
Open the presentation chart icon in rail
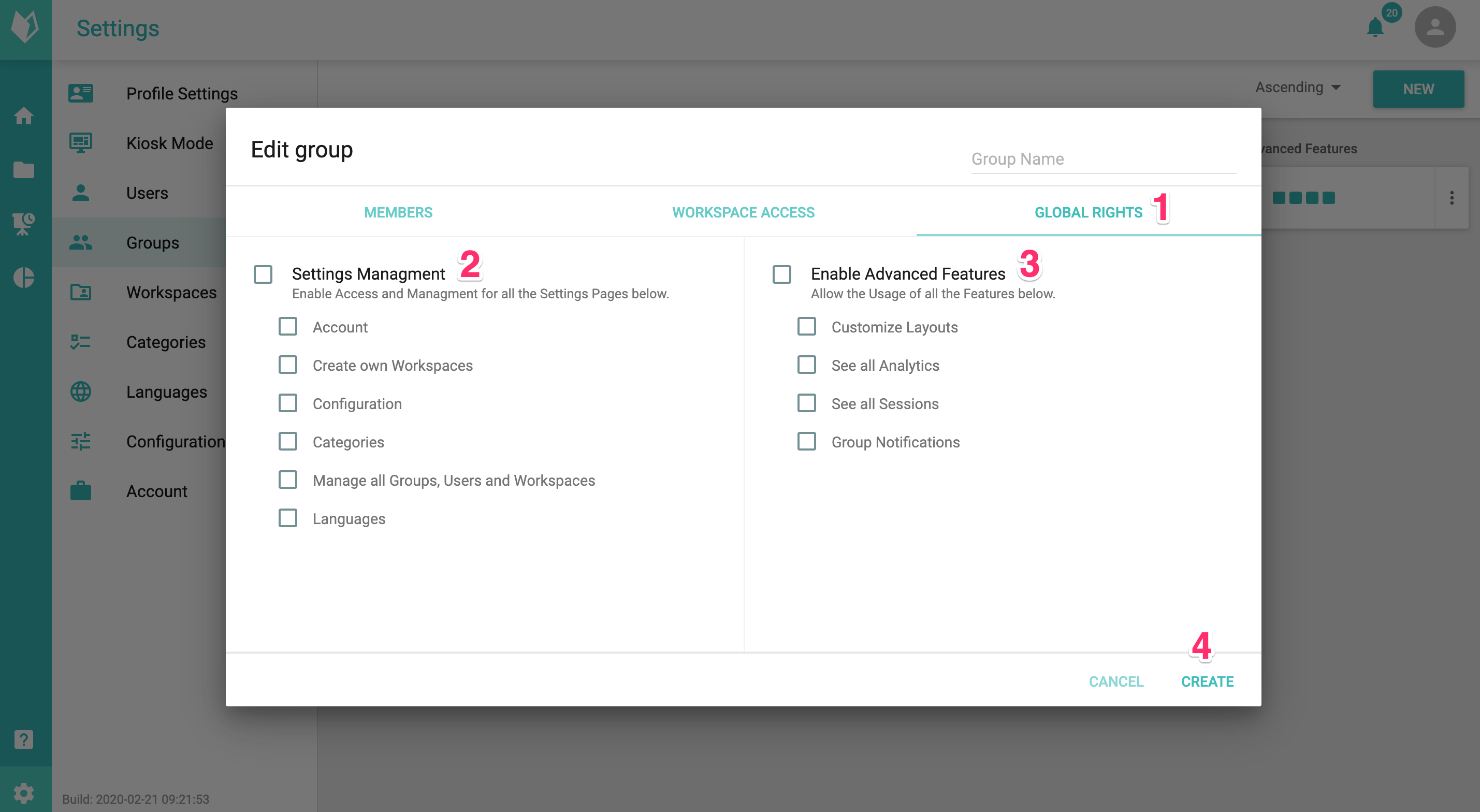coord(23,224)
